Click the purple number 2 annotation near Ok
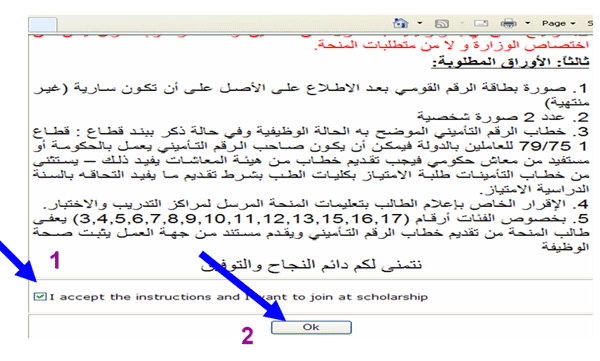600x361 pixels. [247, 336]
